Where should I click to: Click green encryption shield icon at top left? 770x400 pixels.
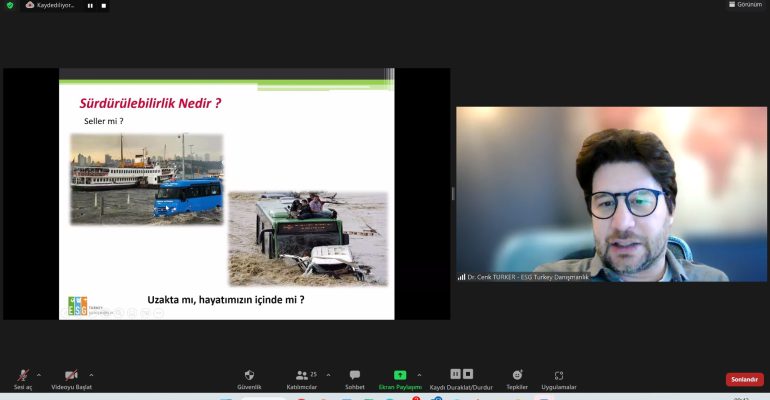click(x=10, y=5)
